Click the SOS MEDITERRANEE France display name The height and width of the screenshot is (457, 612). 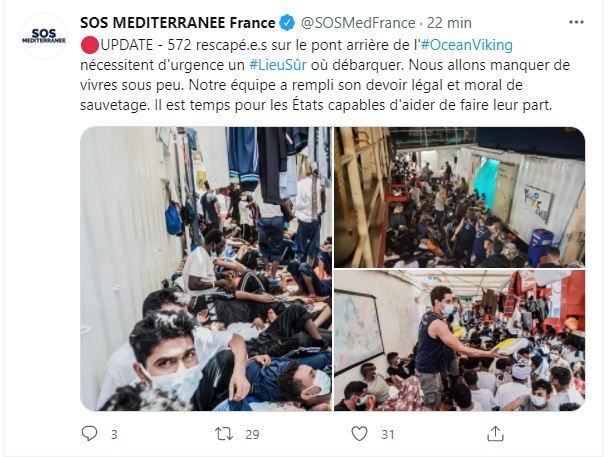point(178,23)
